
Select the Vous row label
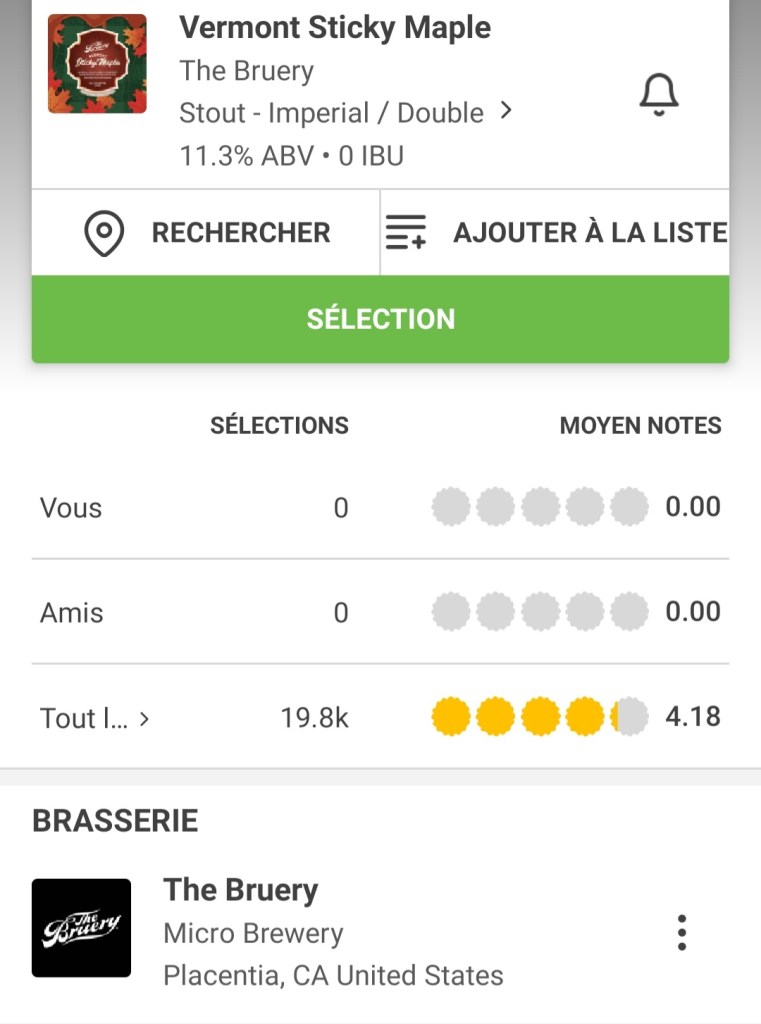[71, 508]
